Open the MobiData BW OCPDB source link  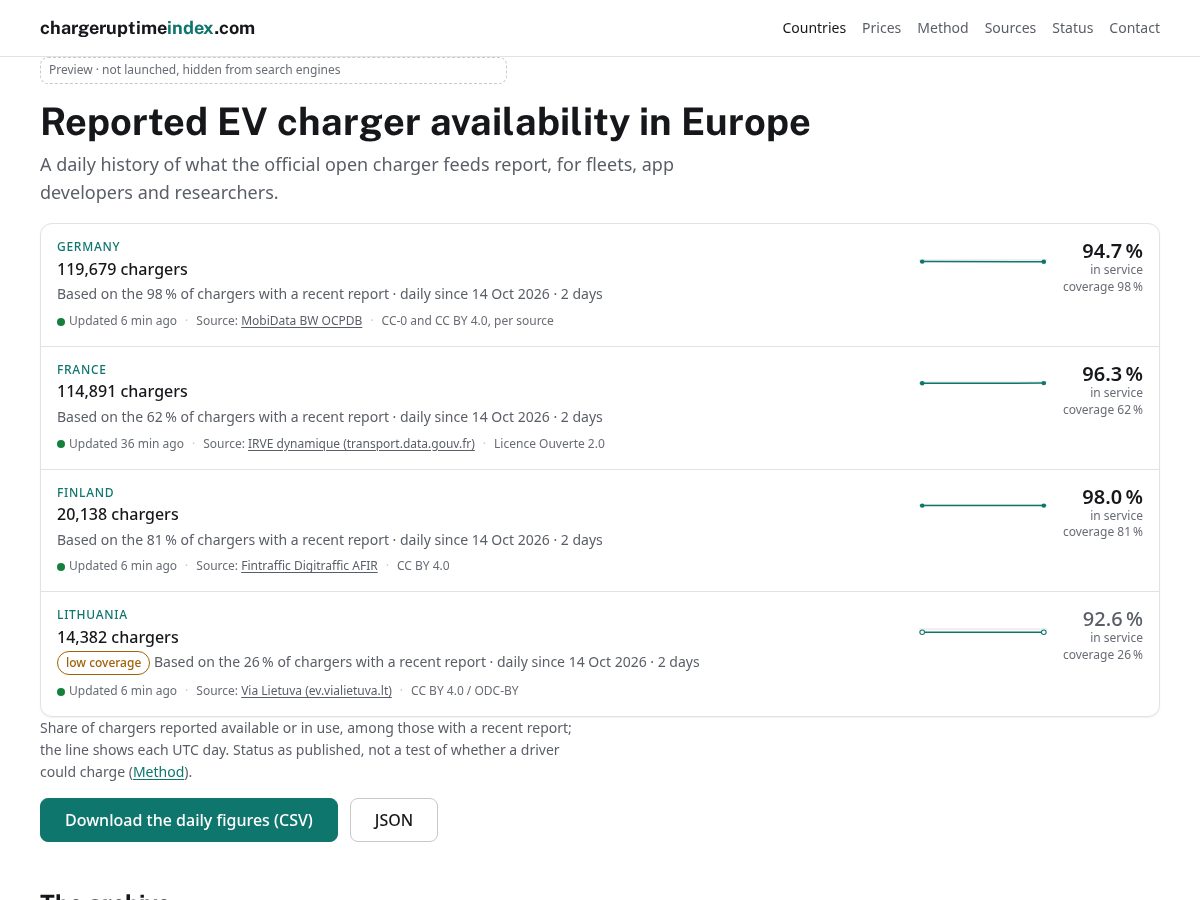point(301,321)
